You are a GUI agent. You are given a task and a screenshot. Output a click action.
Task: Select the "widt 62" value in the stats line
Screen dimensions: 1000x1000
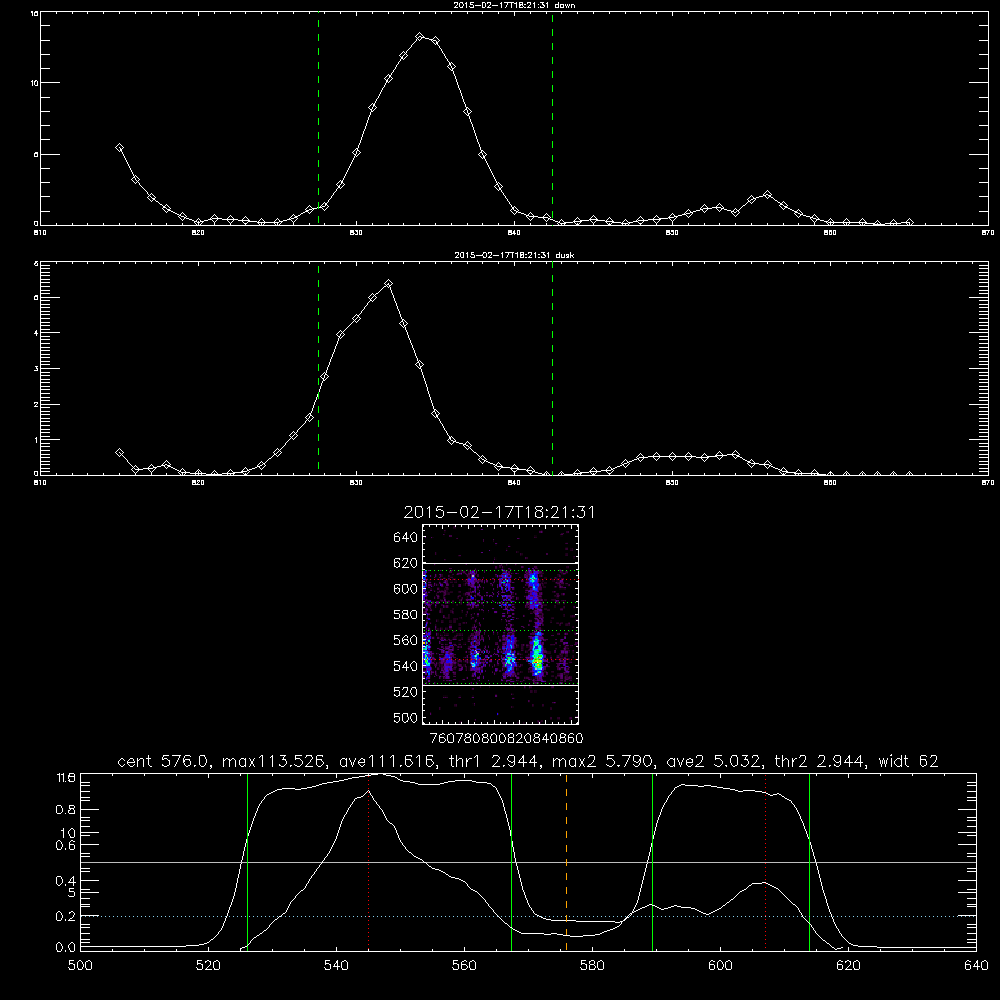tap(908, 761)
